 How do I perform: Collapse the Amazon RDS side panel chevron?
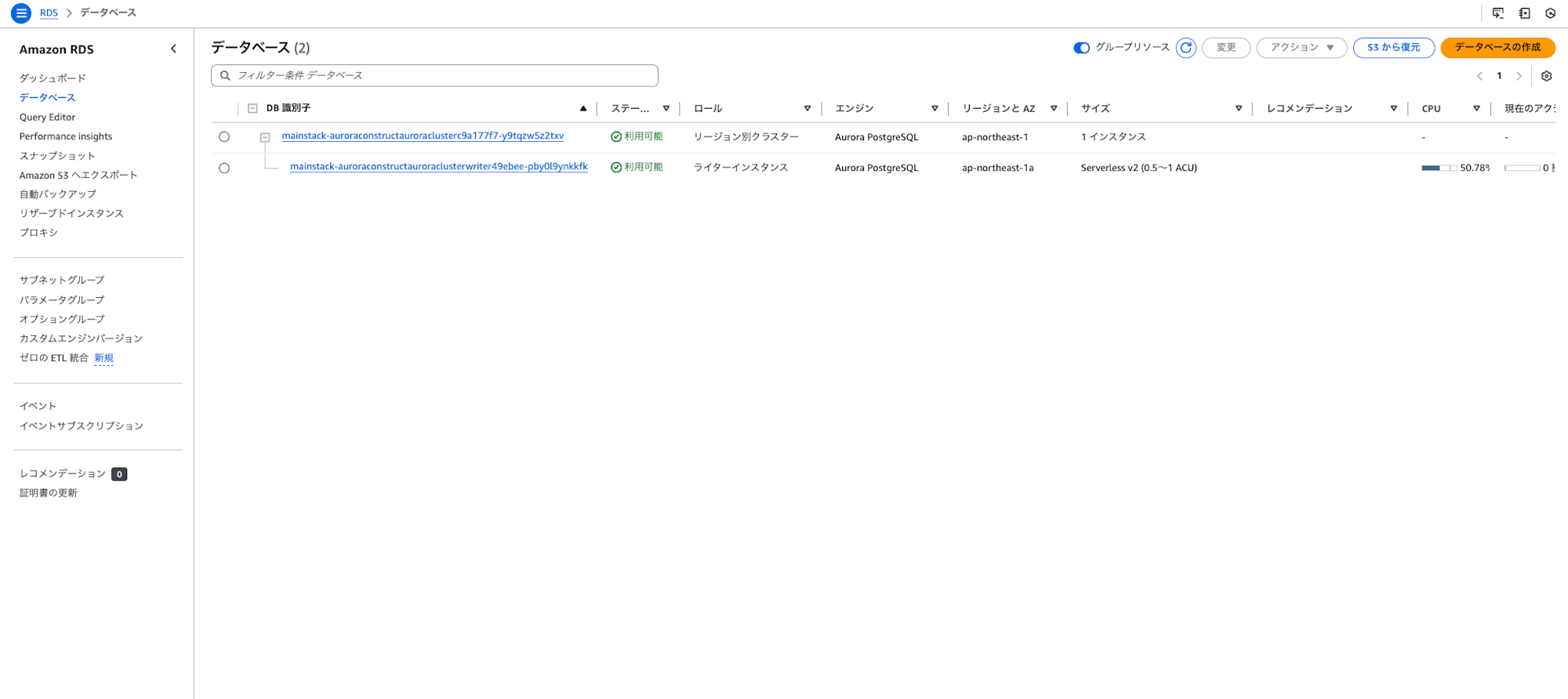(173, 49)
